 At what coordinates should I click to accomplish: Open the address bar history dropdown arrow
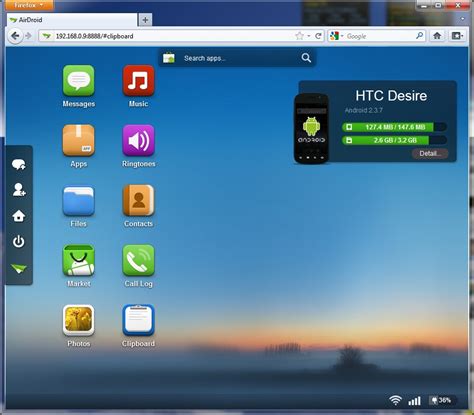[x=309, y=36]
